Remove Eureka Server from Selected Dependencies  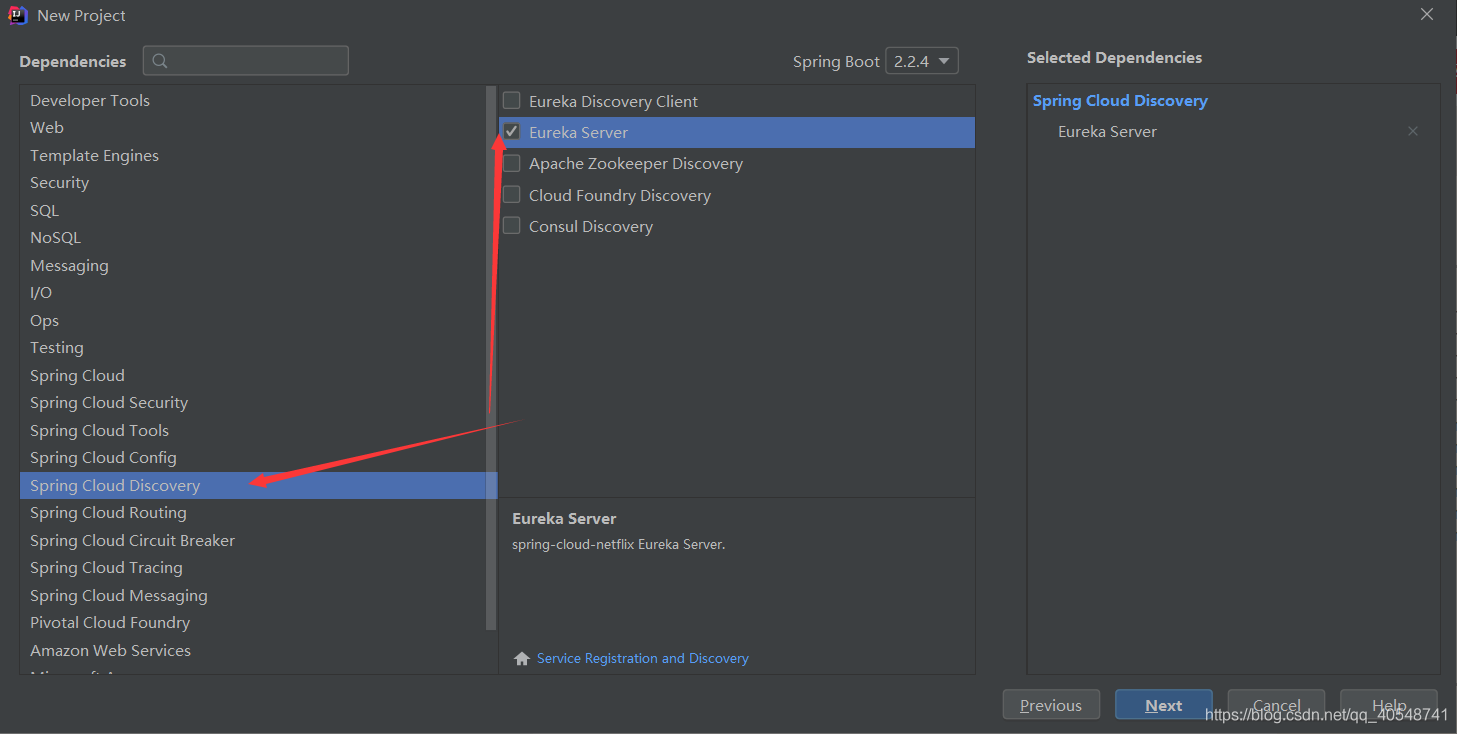click(1412, 131)
